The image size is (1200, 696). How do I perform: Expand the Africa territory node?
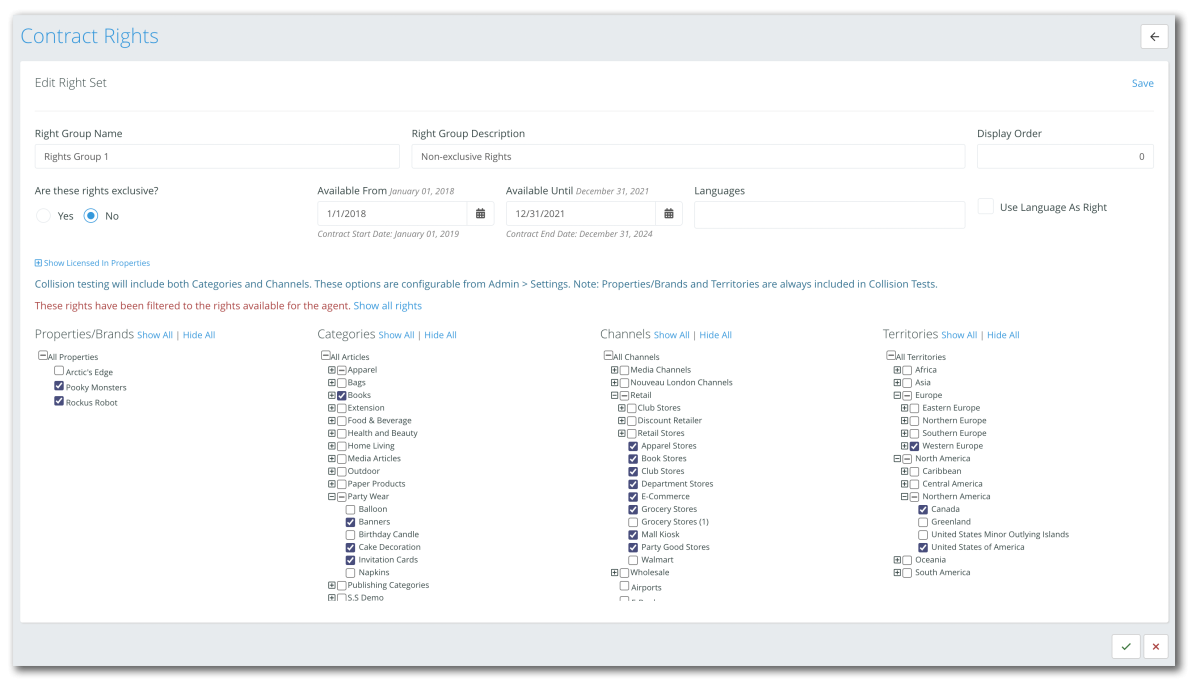pos(898,369)
